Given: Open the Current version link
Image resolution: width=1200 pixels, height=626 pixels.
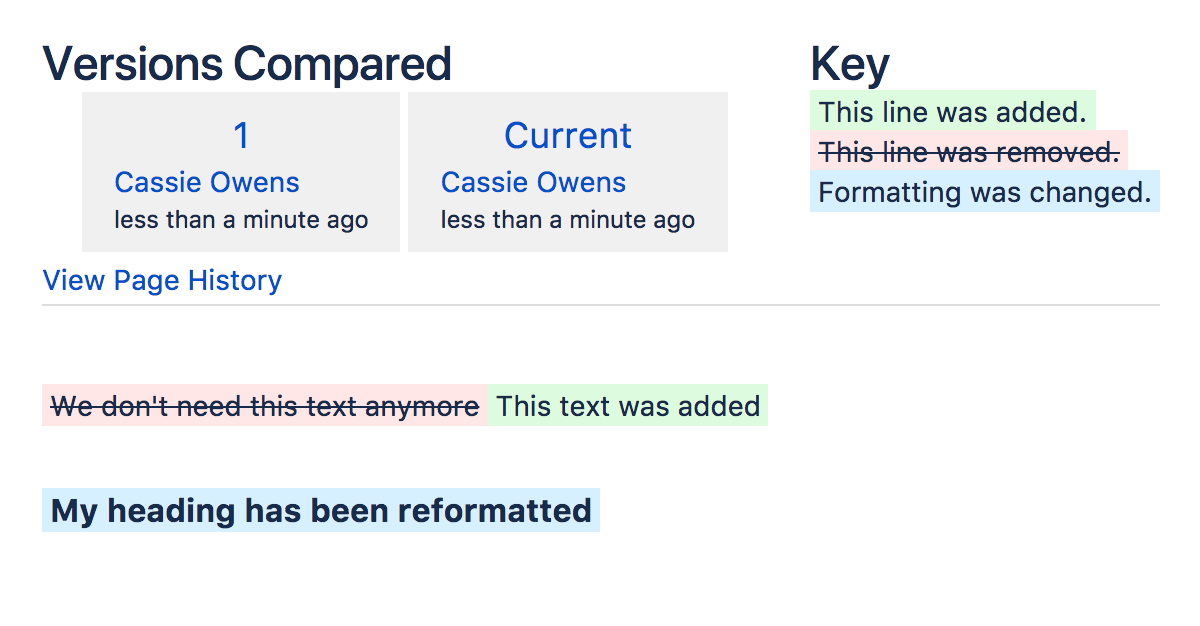Looking at the screenshot, I should pos(567,135).
